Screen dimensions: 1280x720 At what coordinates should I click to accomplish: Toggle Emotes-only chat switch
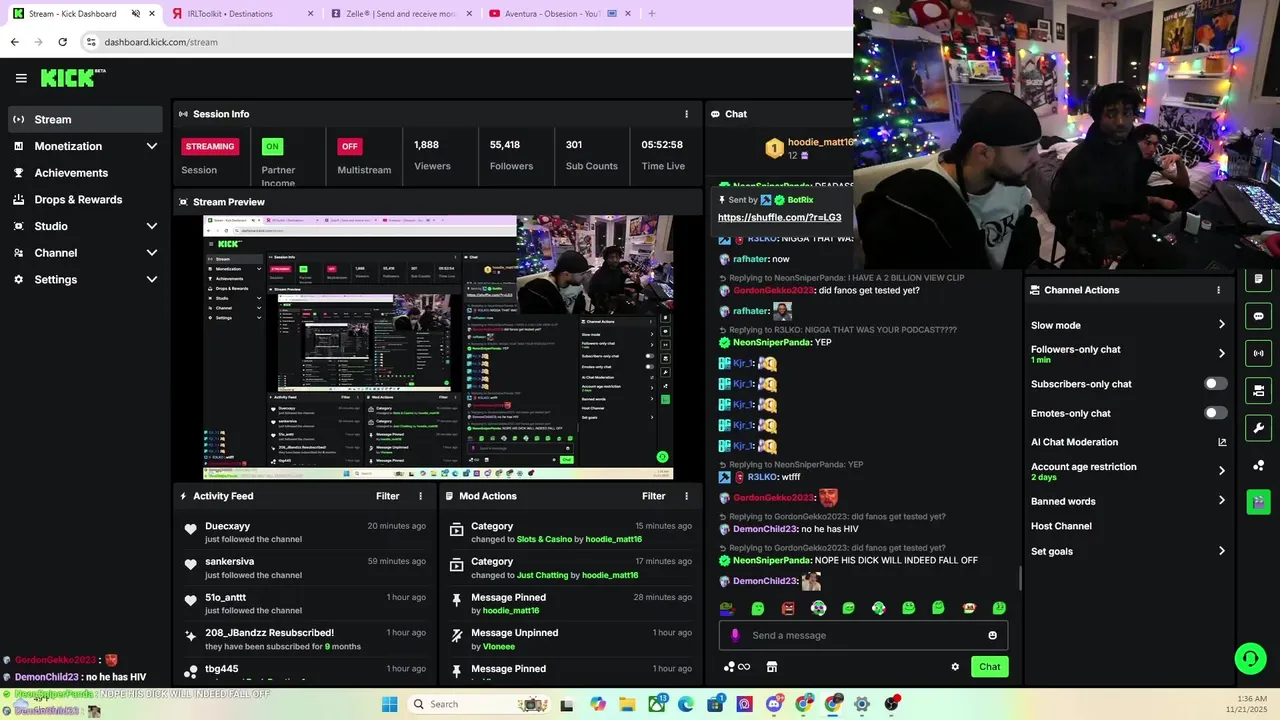pos(1215,413)
